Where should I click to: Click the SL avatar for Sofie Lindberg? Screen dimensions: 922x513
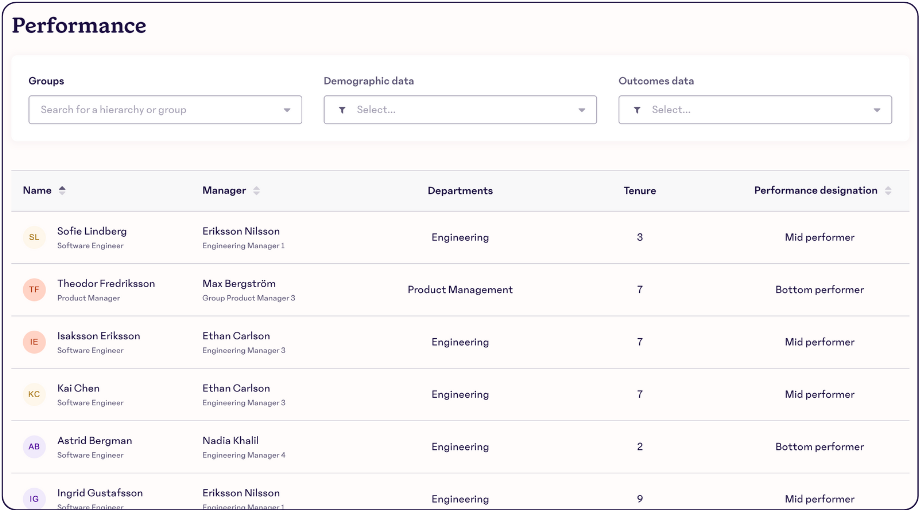pos(34,237)
